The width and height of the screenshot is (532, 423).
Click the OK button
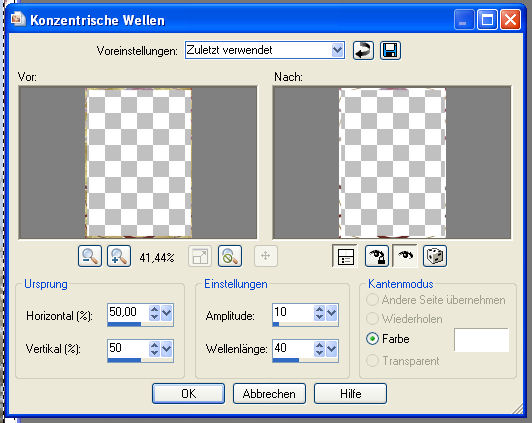pyautogui.click(x=188, y=393)
